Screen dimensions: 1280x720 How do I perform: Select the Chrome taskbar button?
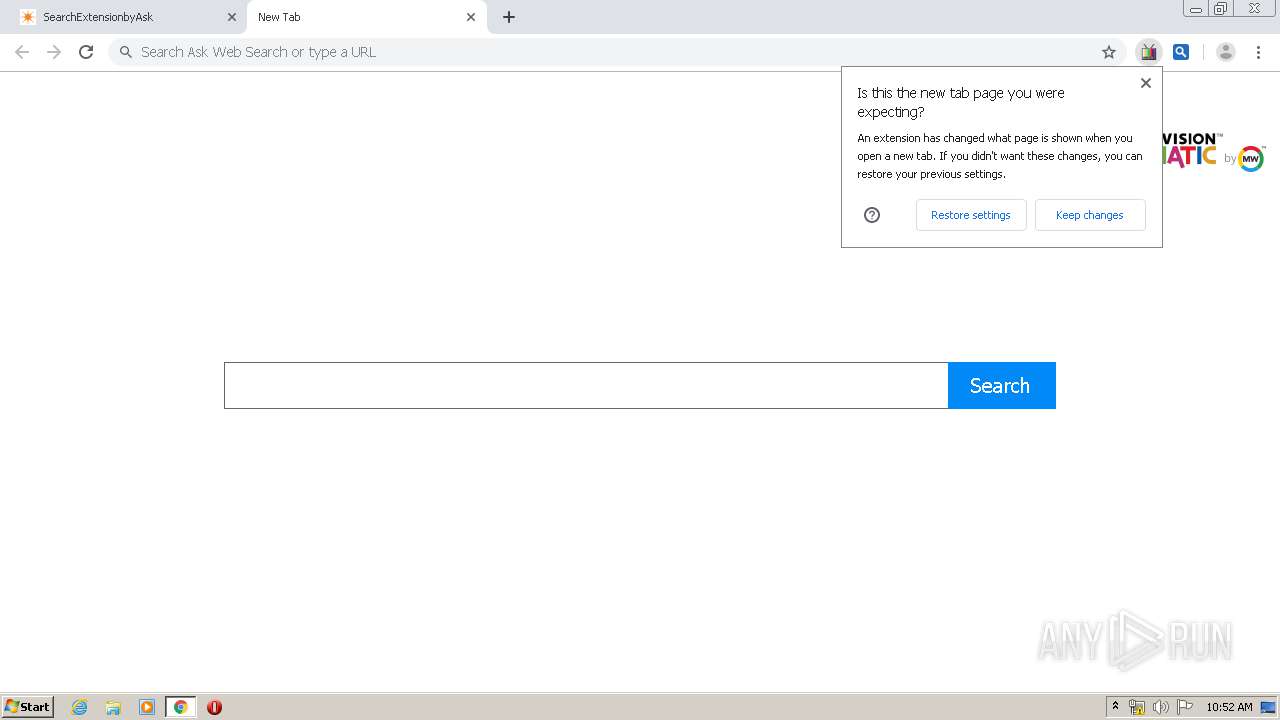point(180,707)
